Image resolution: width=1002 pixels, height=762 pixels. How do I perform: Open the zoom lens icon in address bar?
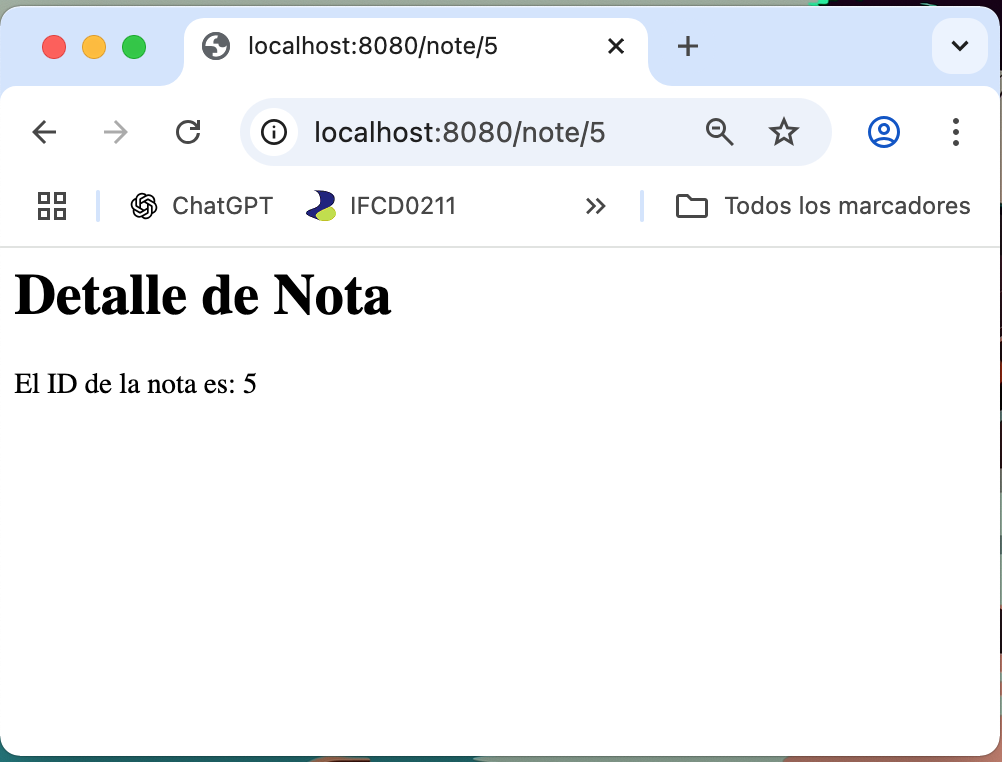719,131
